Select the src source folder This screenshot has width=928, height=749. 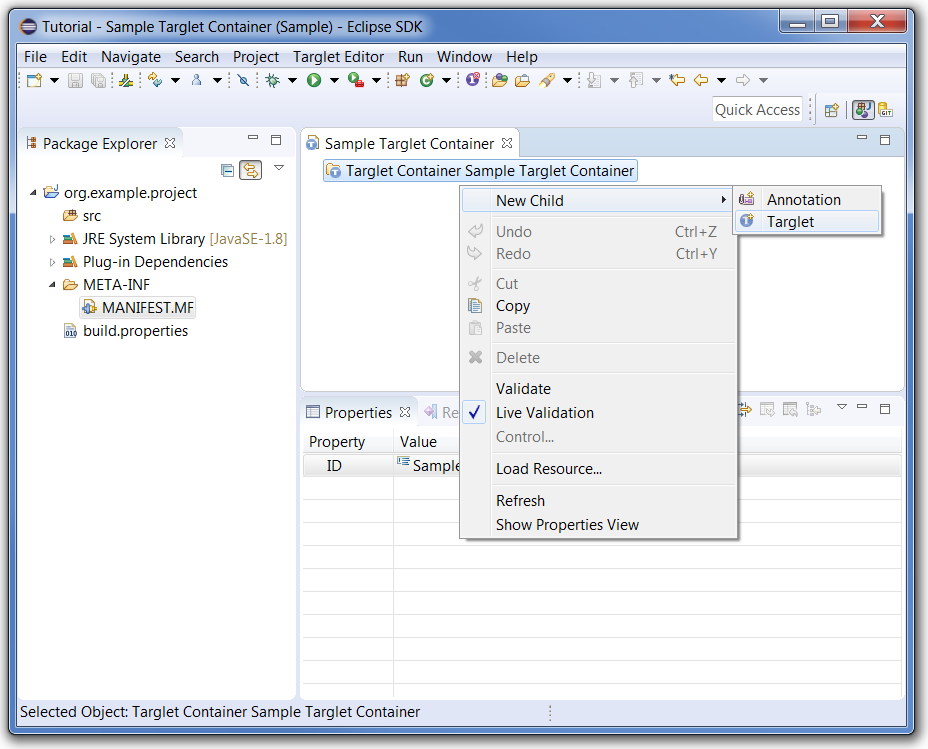click(x=82, y=216)
